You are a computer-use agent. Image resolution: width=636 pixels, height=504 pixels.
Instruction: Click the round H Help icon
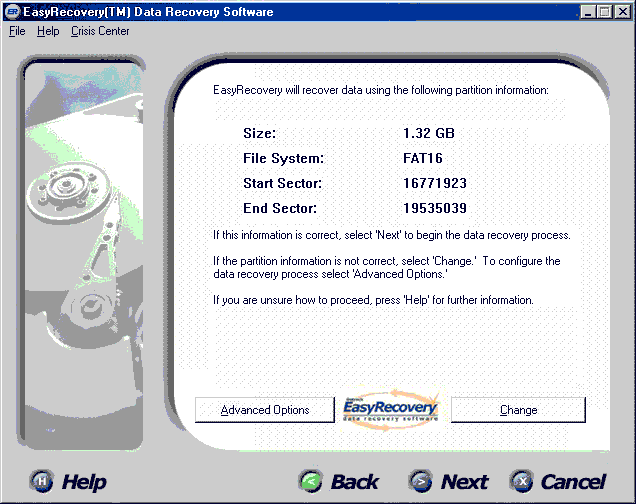[x=41, y=481]
